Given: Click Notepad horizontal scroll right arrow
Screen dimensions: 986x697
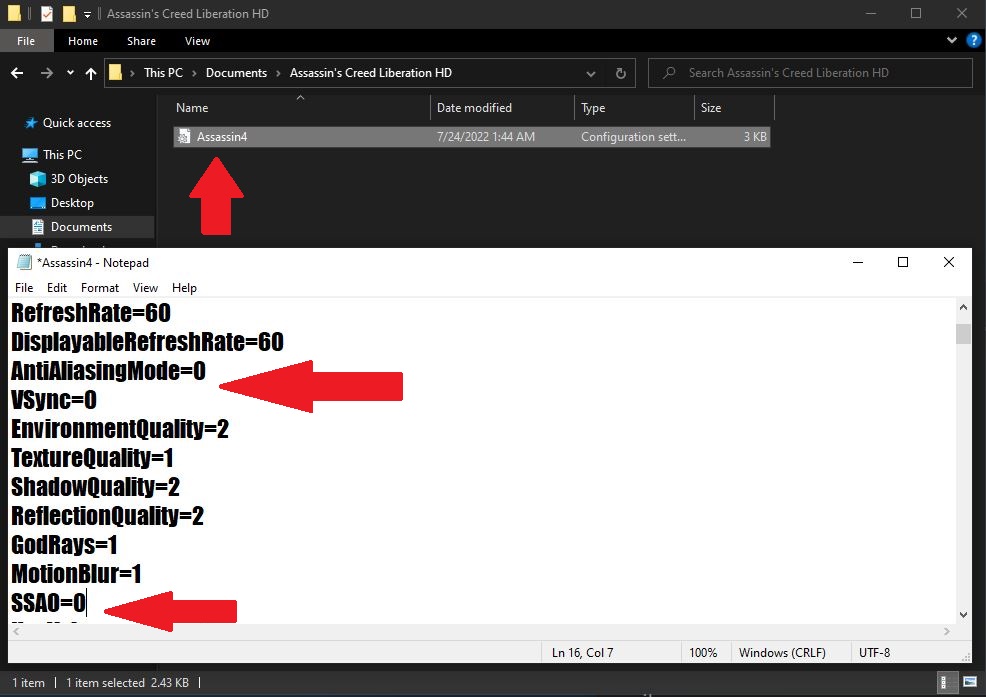Looking at the screenshot, I should [946, 631].
